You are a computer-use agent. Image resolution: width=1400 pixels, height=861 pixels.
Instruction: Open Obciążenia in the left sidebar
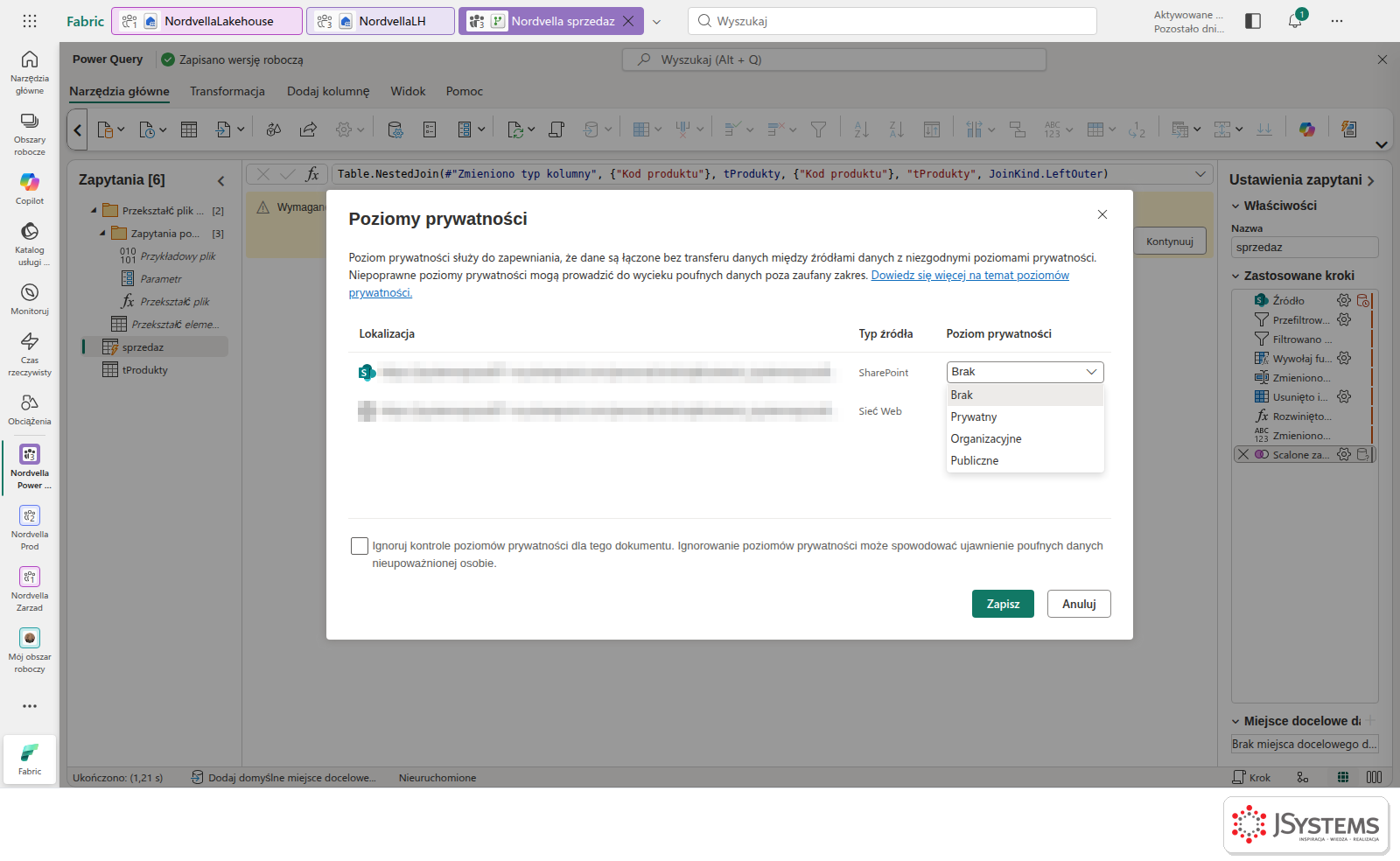click(30, 409)
